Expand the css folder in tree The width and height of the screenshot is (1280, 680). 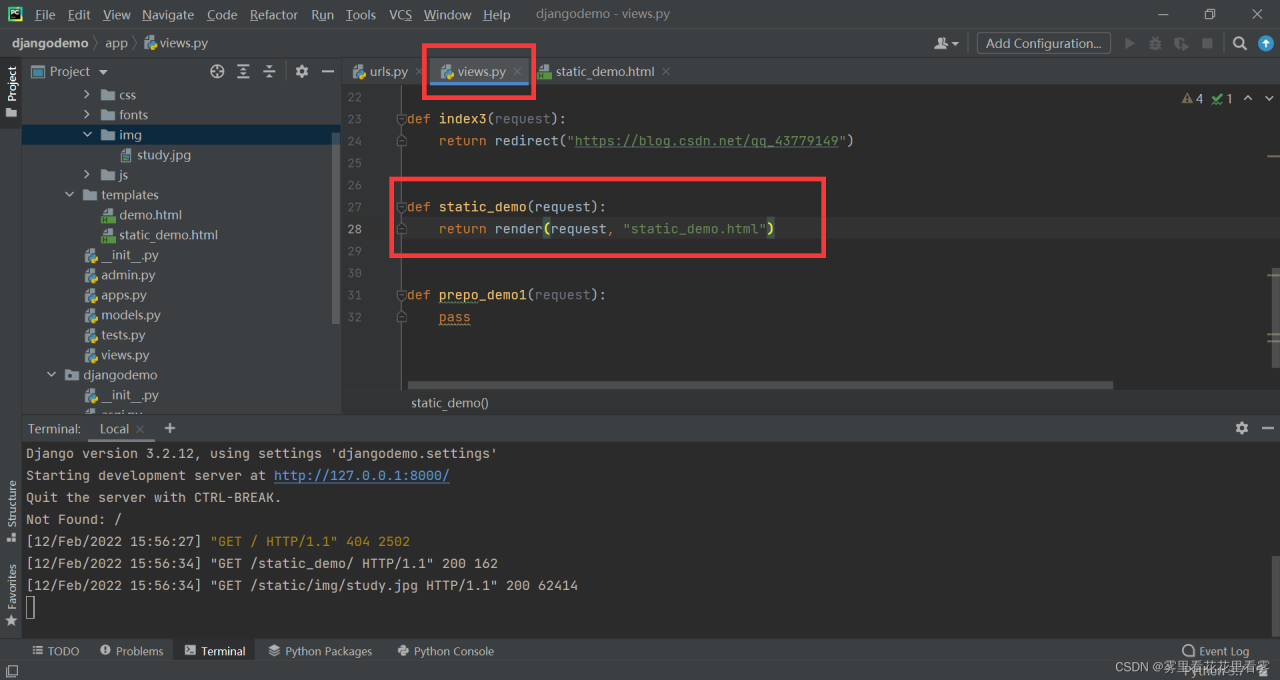pyautogui.click(x=87, y=95)
